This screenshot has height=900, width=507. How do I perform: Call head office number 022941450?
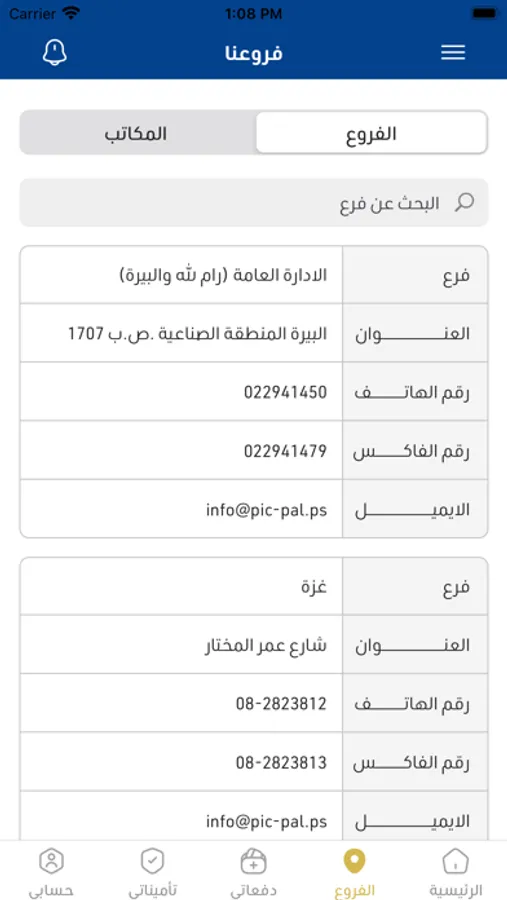285,393
